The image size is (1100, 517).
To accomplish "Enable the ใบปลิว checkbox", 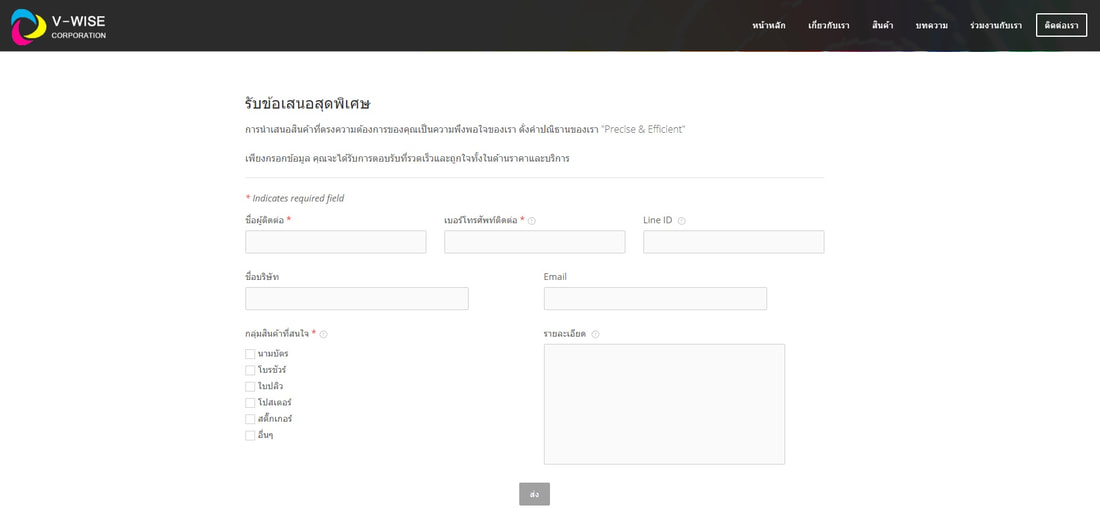I will click(250, 387).
